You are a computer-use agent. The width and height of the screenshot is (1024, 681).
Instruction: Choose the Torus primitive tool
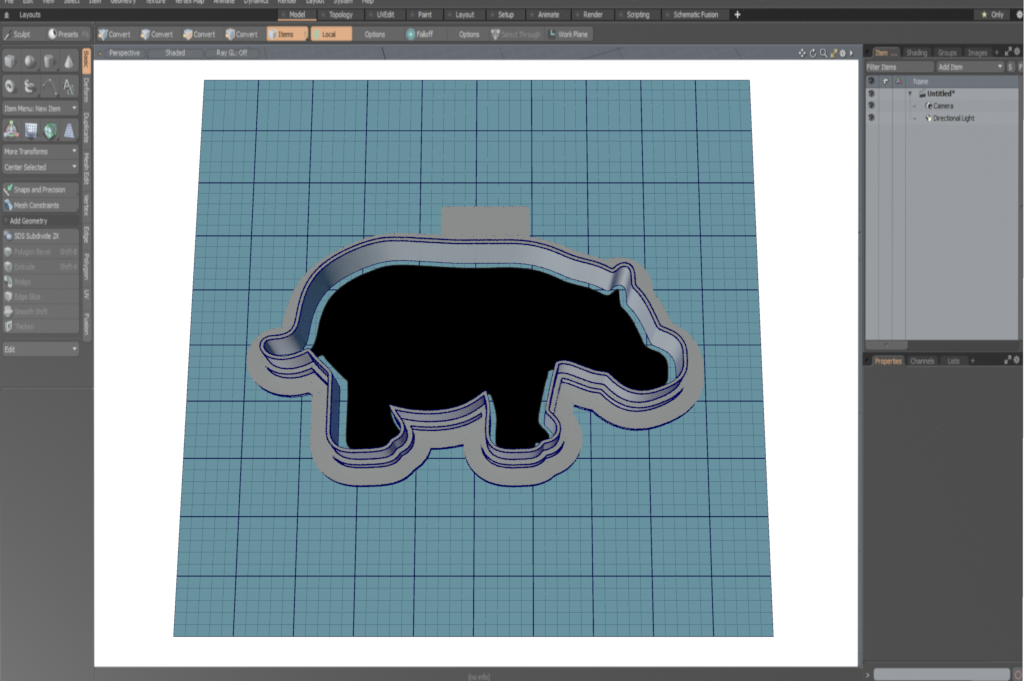point(10,87)
